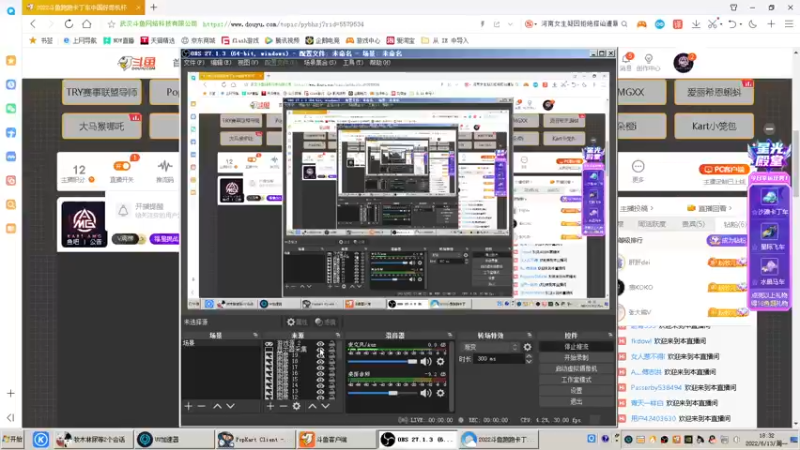The image size is (800, 450).
Task: Open microphone/Aux channel settings gear
Action: click(x=440, y=362)
